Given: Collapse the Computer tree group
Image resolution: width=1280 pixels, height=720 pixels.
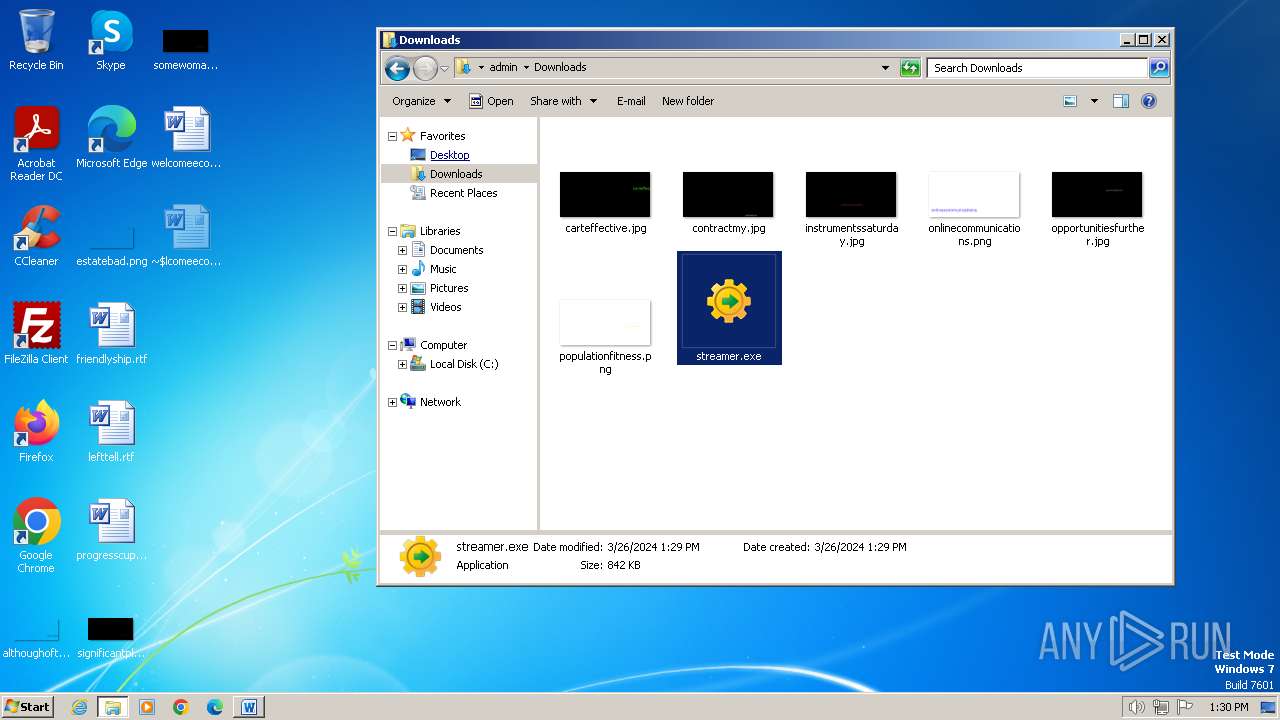Looking at the screenshot, I should pyautogui.click(x=392, y=345).
